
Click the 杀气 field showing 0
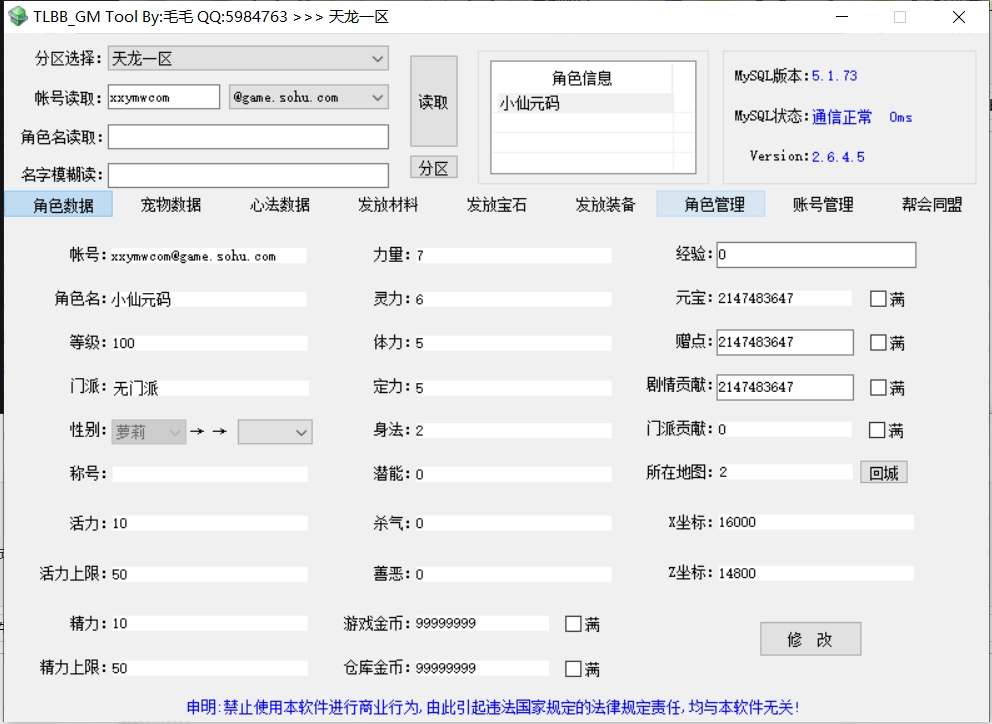pyautogui.click(x=513, y=523)
